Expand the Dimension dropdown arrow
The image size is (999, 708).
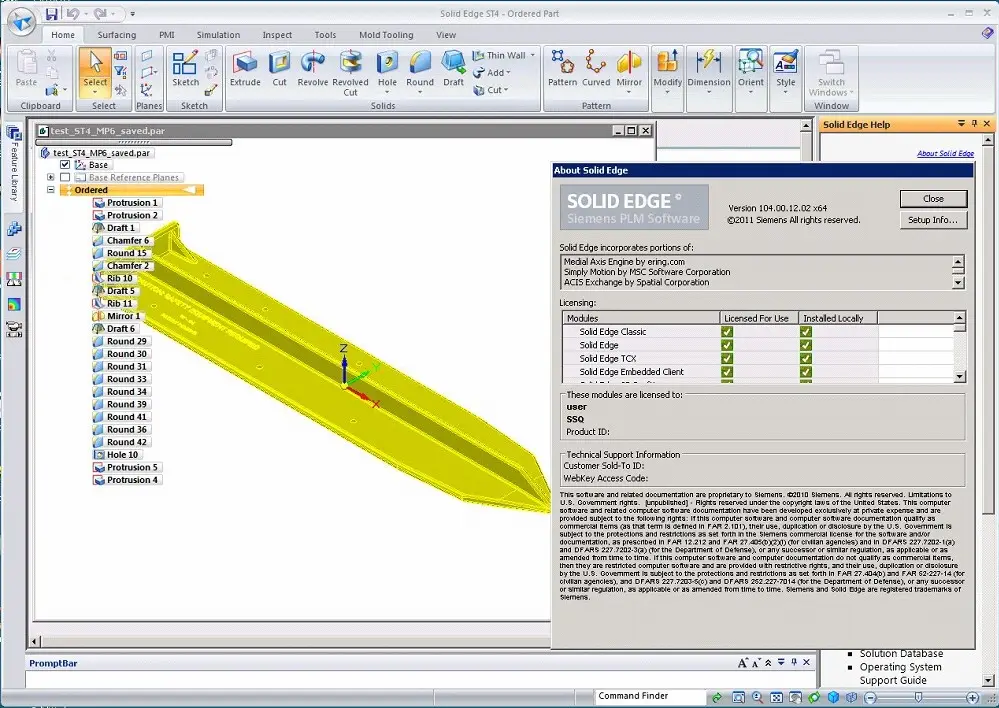click(x=708, y=92)
